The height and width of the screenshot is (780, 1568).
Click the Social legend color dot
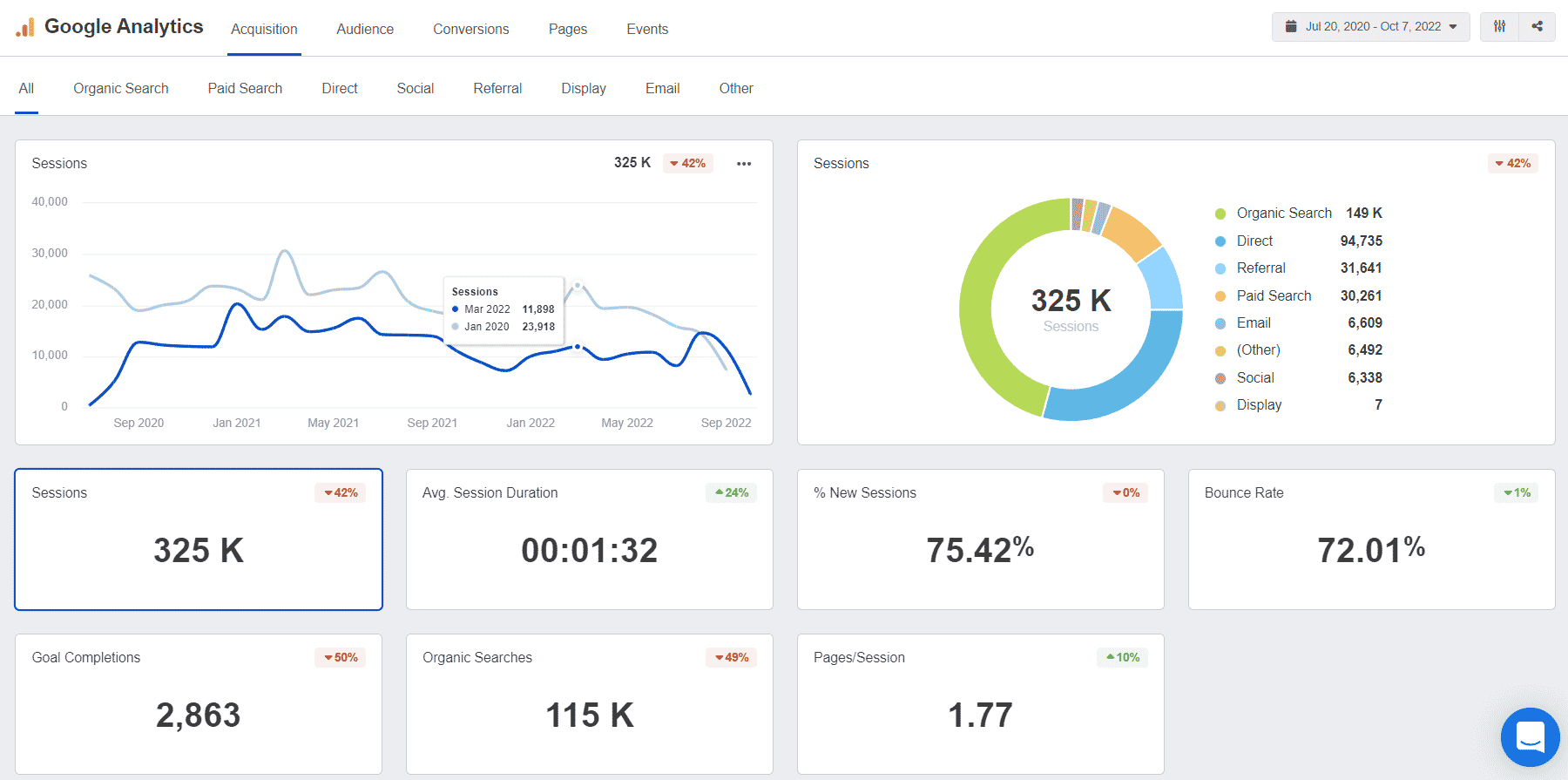point(1220,378)
